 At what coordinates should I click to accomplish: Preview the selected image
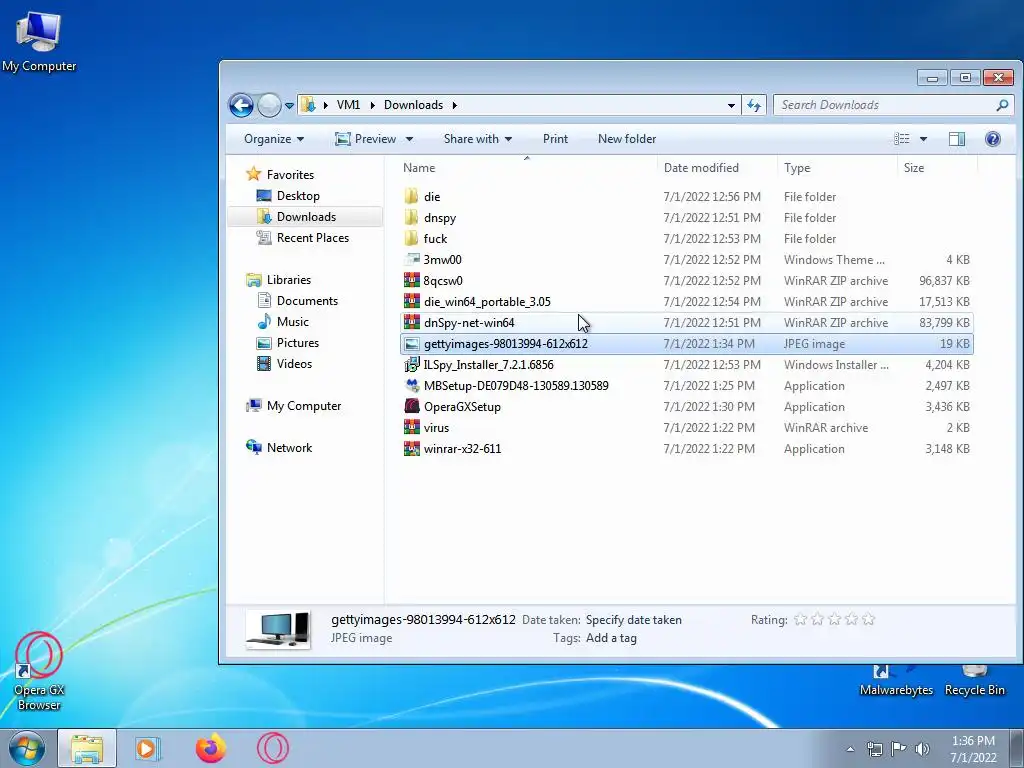[x=366, y=139]
